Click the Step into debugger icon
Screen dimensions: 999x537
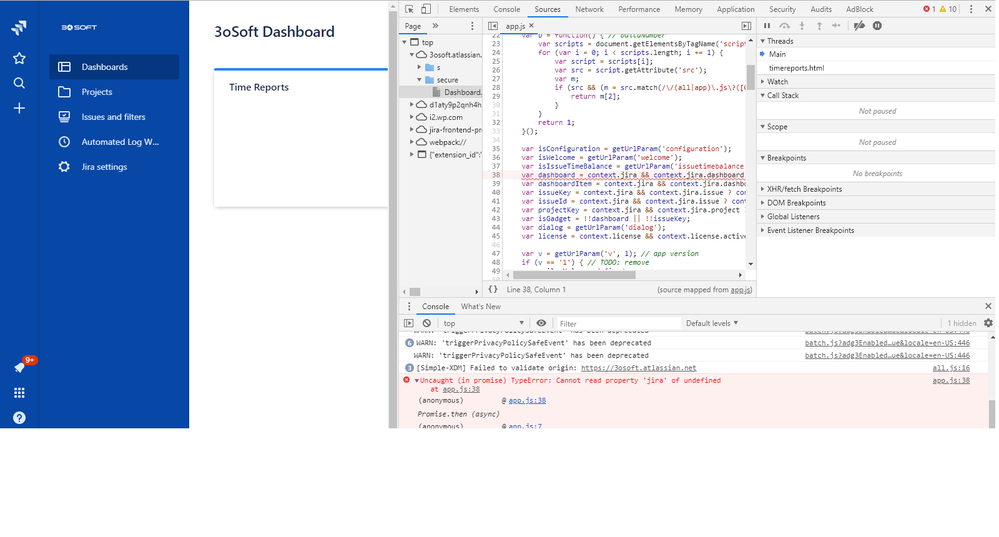(802, 25)
